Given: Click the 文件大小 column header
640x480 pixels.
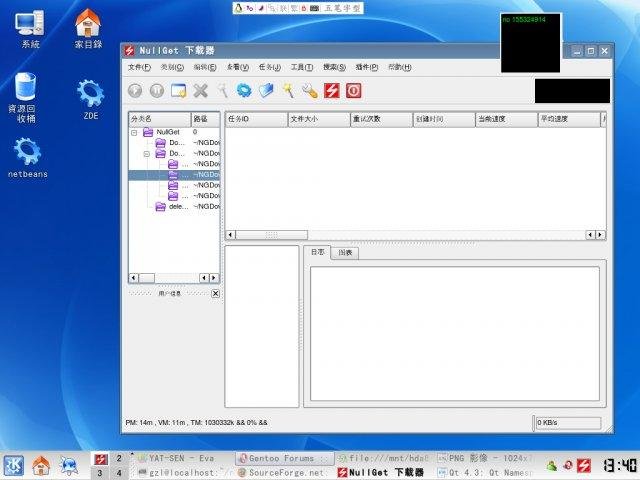Looking at the screenshot, I should pyautogui.click(x=319, y=119).
